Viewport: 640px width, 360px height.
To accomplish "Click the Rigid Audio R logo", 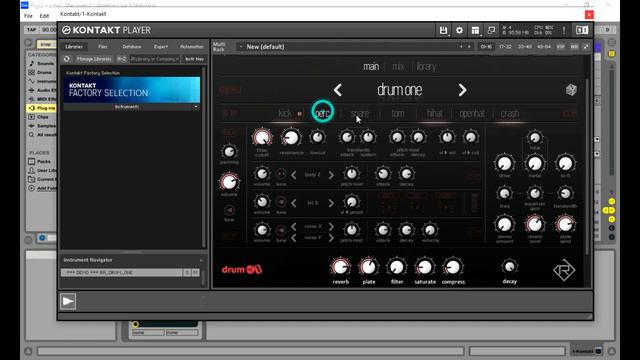I will (x=564, y=270).
